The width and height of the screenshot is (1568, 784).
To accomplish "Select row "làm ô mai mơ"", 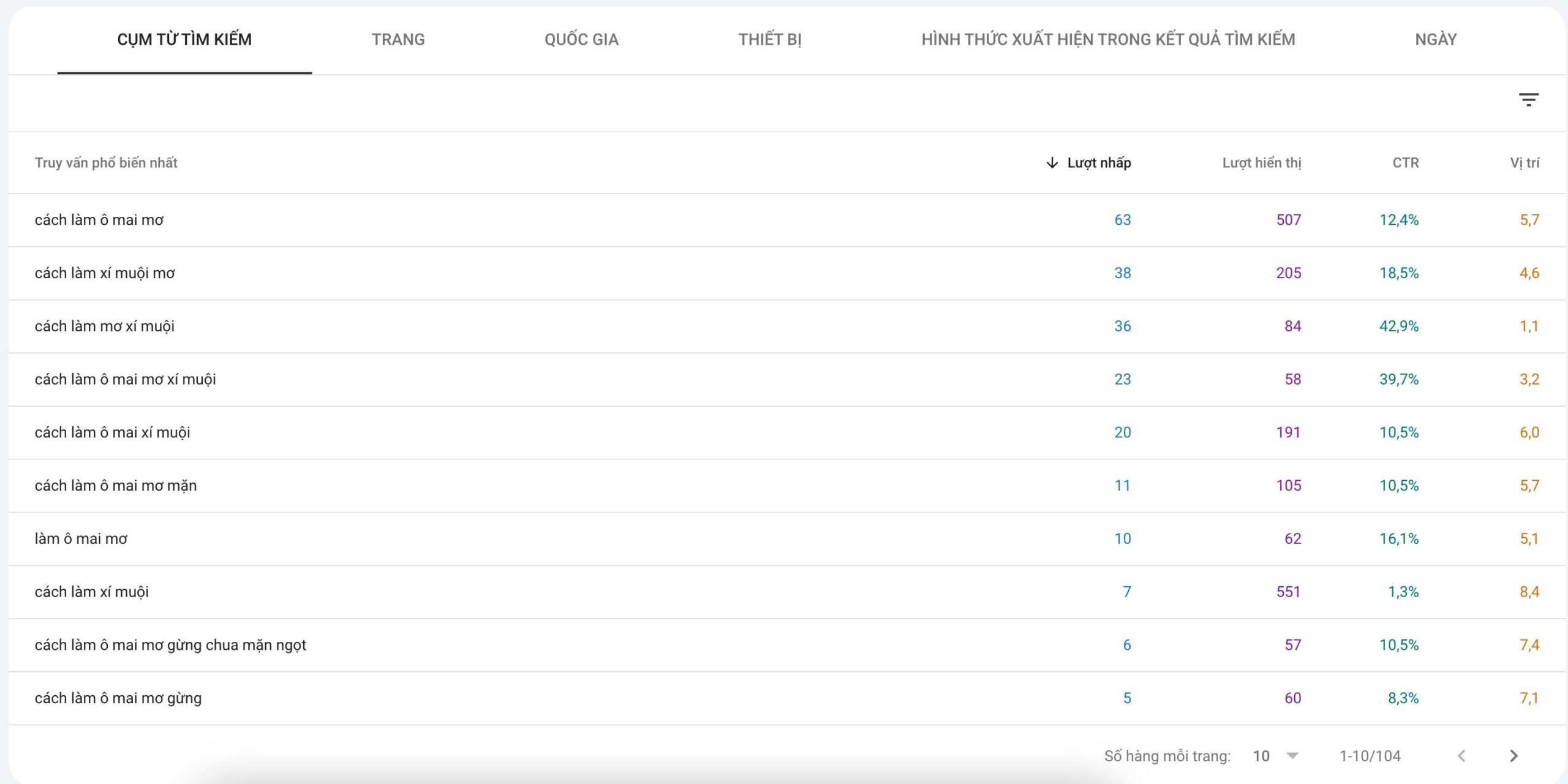I will click(81, 539).
